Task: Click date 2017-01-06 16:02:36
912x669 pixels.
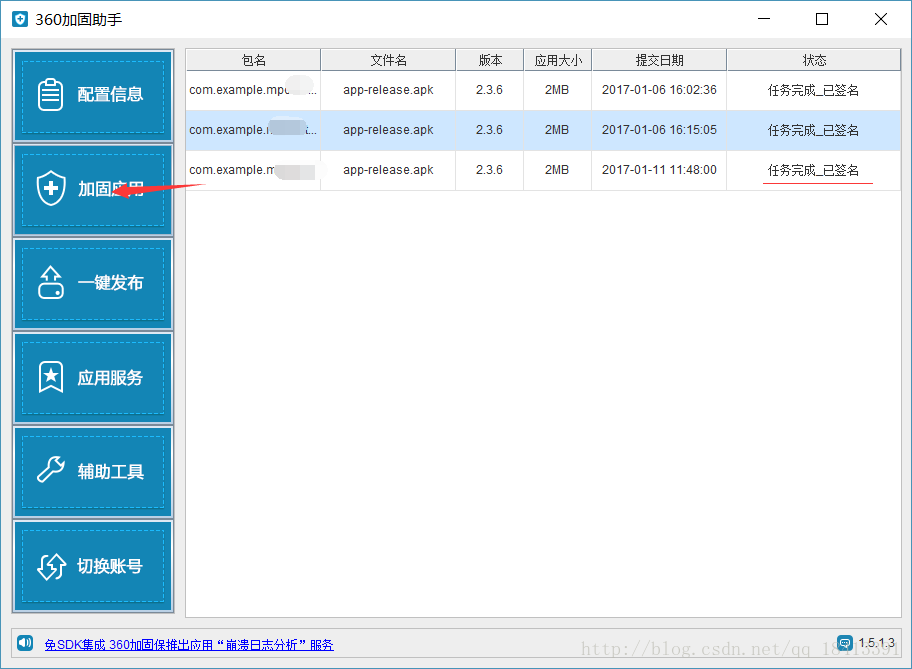Action: [x=659, y=90]
